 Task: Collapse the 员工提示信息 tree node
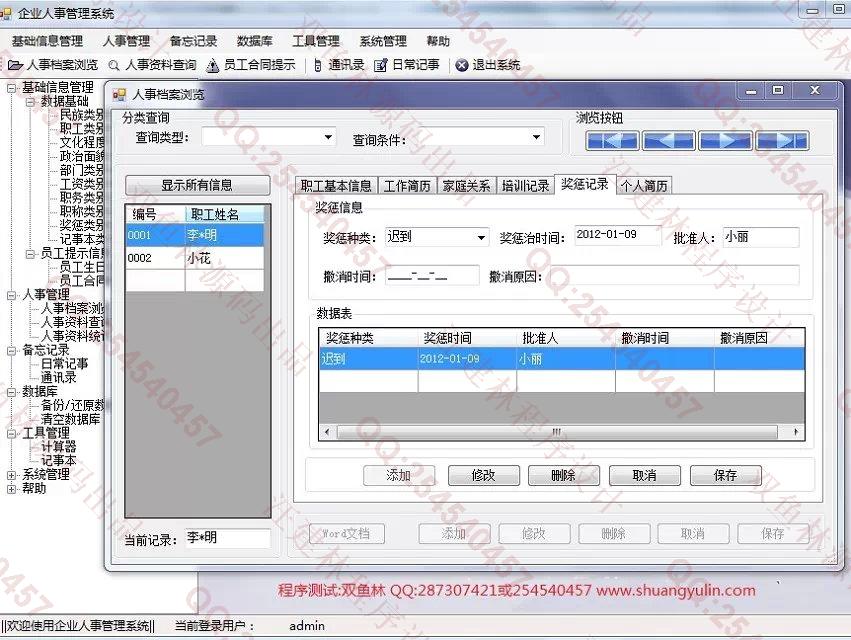pos(30,254)
